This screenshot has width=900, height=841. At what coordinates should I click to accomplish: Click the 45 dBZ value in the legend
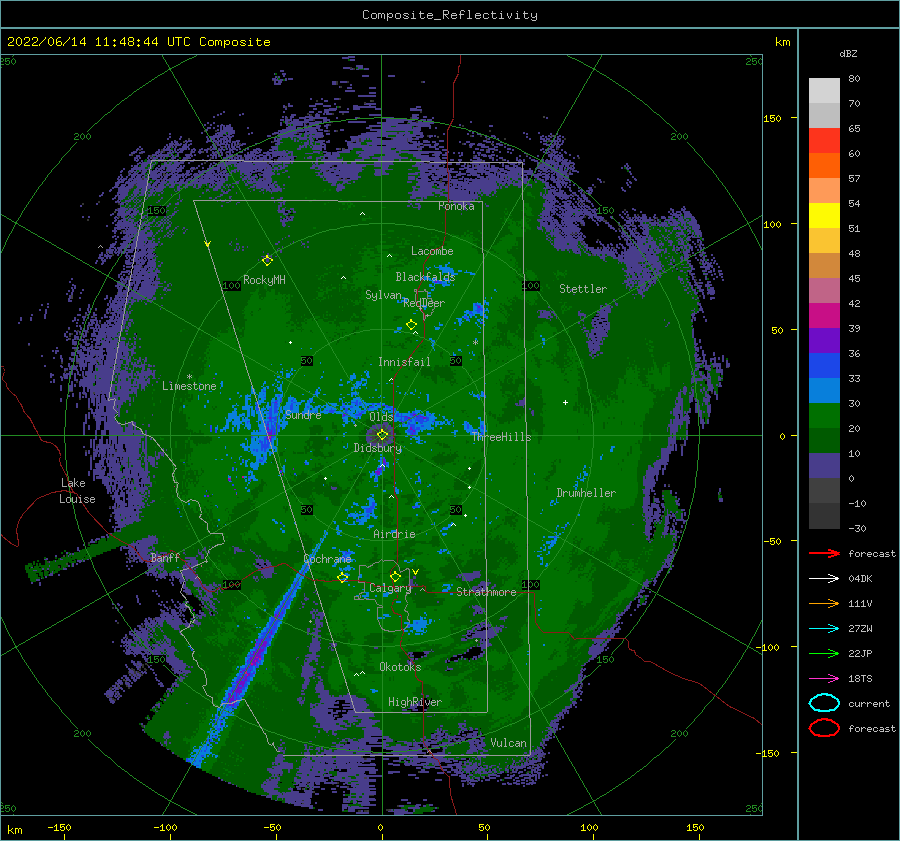[854, 278]
